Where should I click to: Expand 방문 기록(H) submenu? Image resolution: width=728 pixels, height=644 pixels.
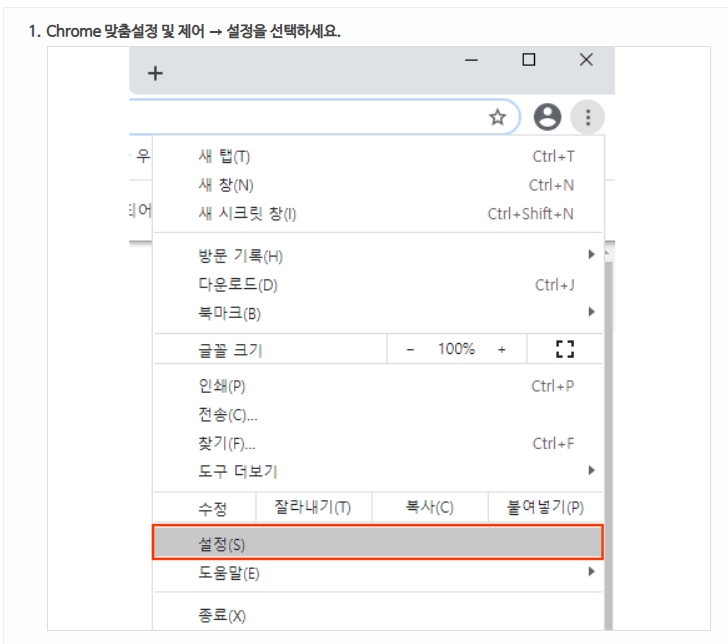tap(378, 255)
